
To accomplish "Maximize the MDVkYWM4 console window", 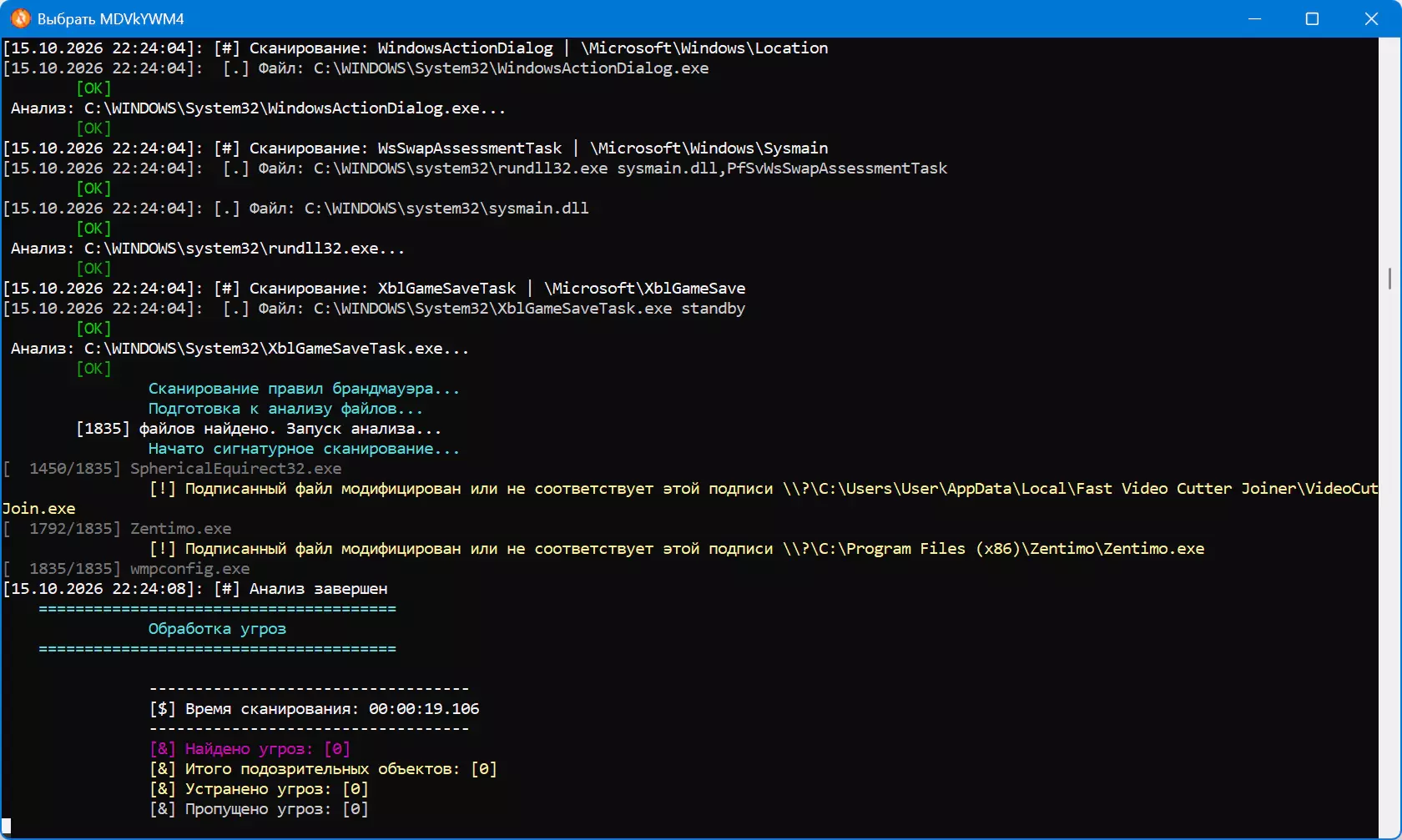I will coord(1312,18).
